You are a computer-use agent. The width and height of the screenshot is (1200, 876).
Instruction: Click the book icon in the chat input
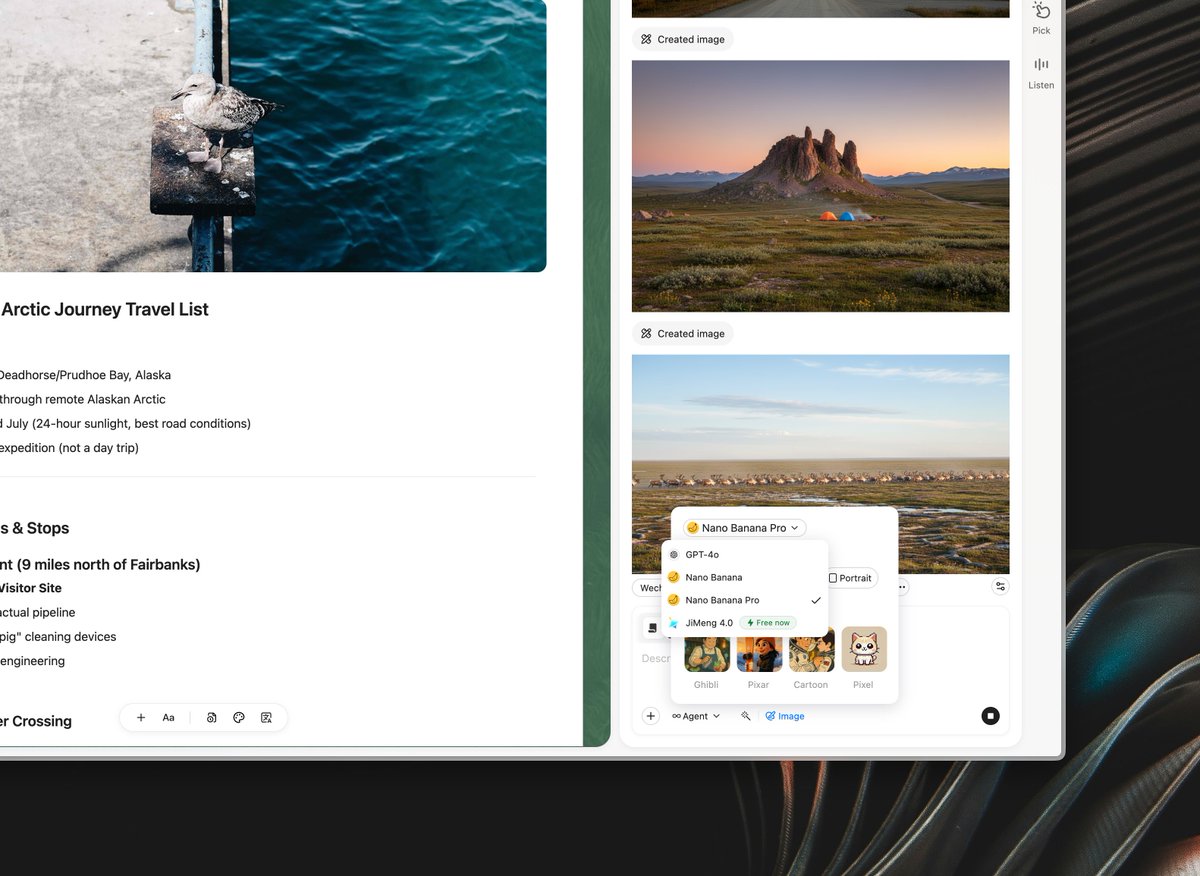(652, 628)
